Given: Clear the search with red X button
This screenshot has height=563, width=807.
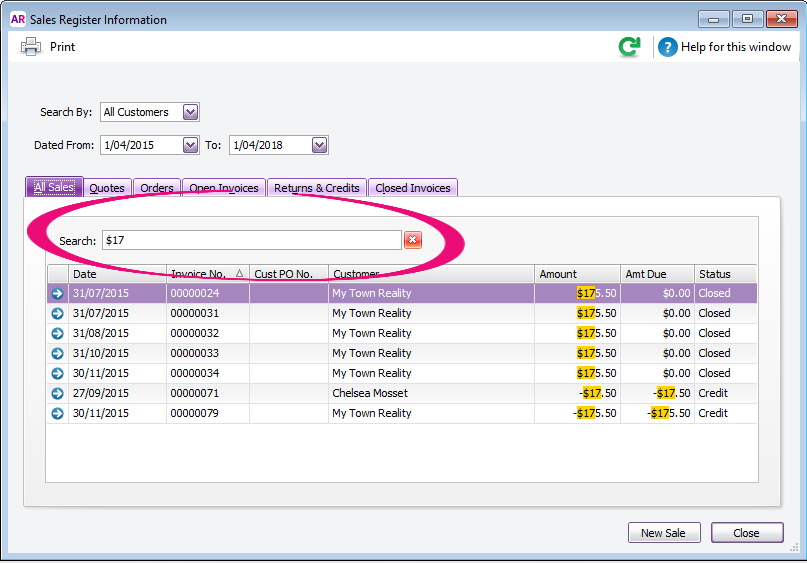Looking at the screenshot, I should tap(412, 240).
